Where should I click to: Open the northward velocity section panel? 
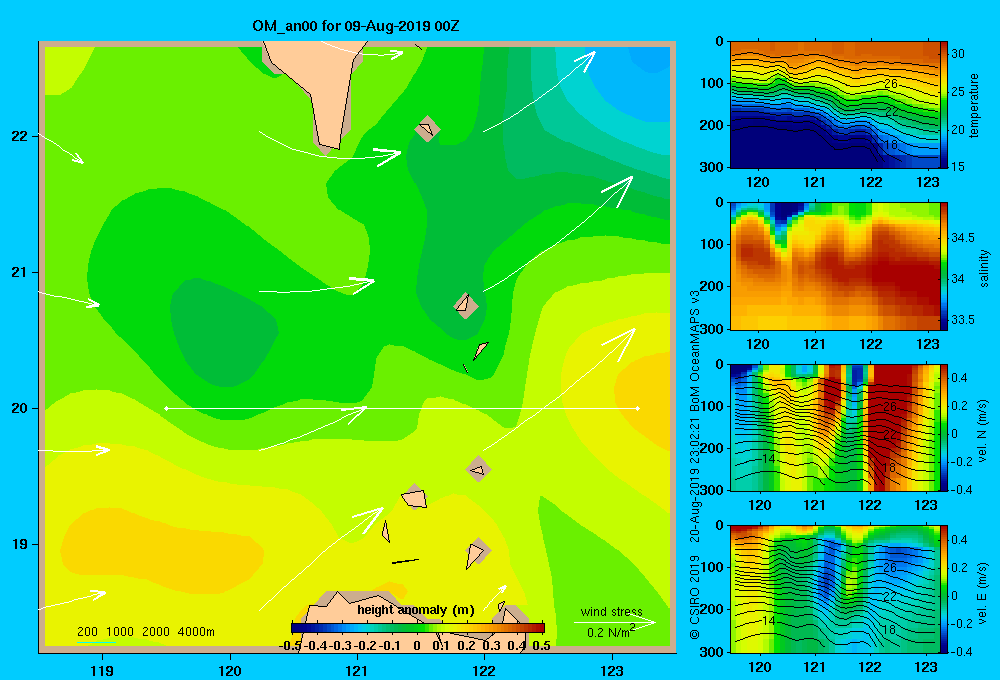[x=835, y=427]
